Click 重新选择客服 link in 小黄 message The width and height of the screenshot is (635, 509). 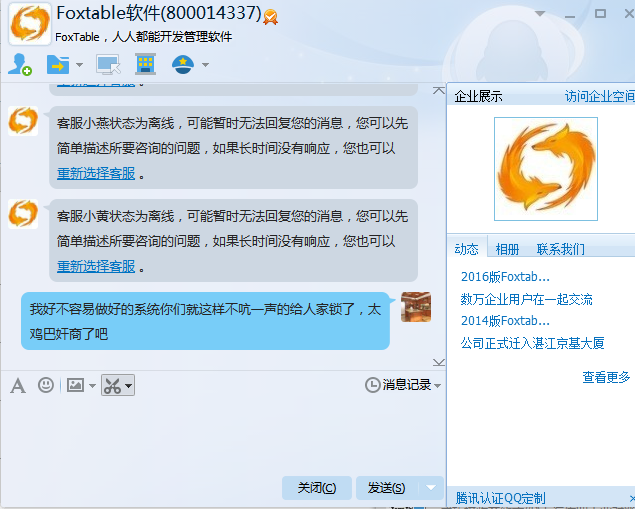(96, 266)
